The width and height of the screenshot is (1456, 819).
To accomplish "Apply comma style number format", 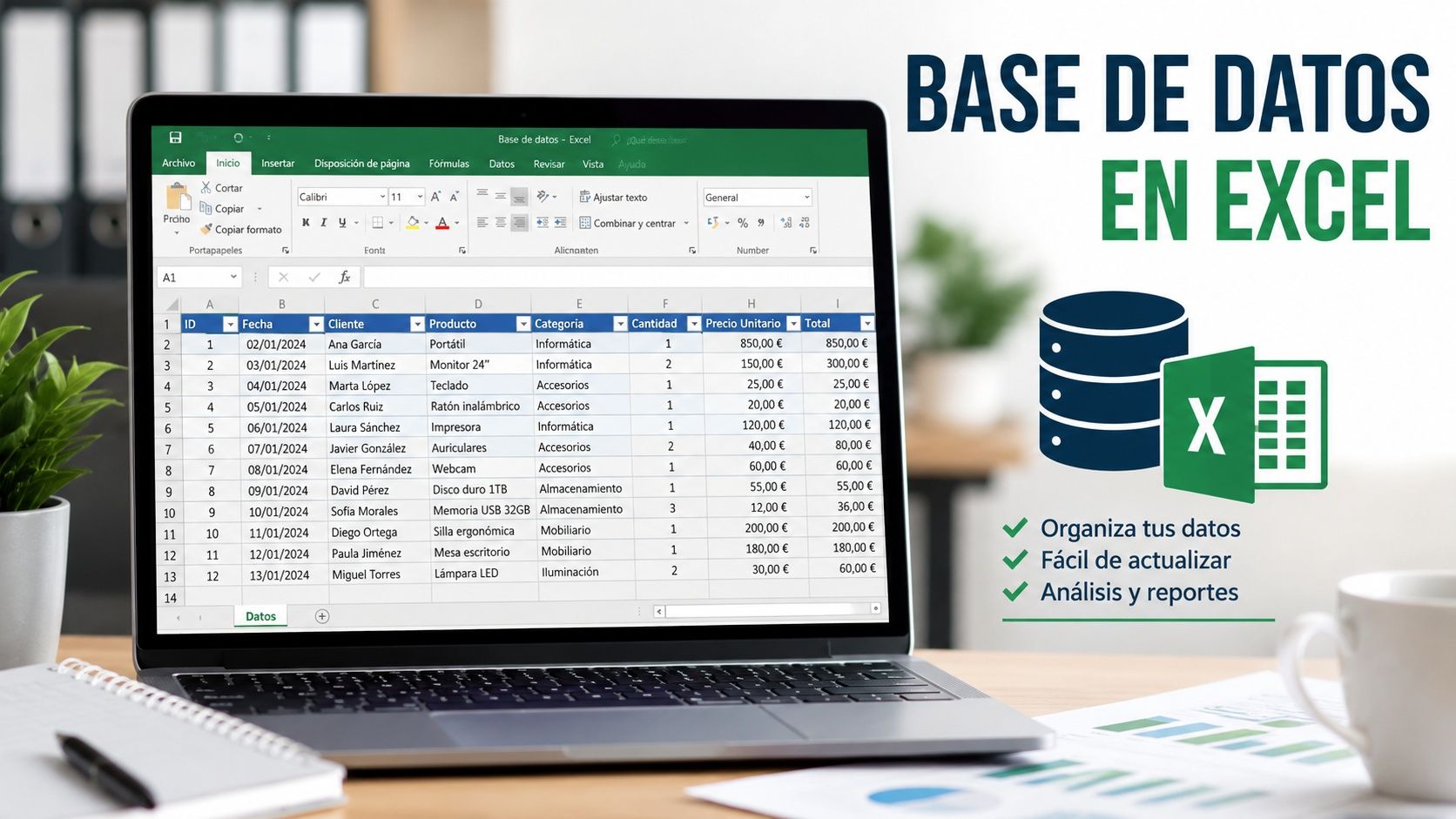I will (761, 223).
